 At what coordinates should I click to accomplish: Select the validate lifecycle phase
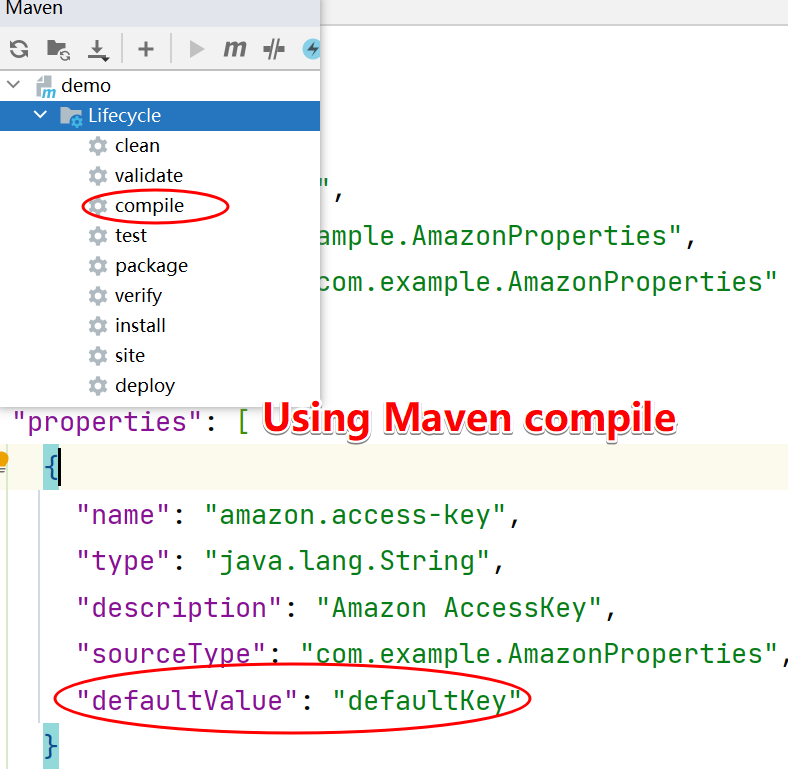(x=149, y=175)
